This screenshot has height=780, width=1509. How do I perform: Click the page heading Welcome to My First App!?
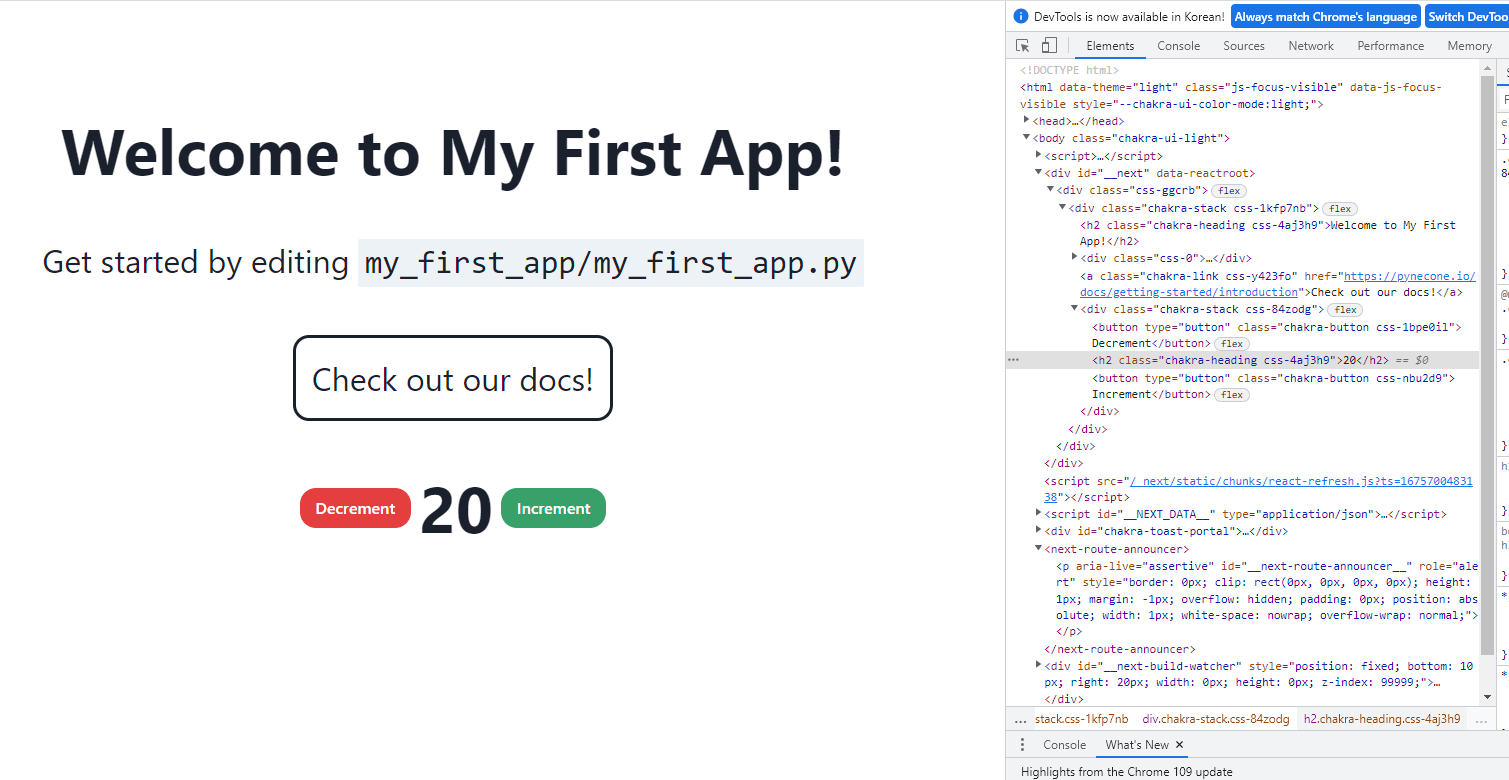[453, 153]
